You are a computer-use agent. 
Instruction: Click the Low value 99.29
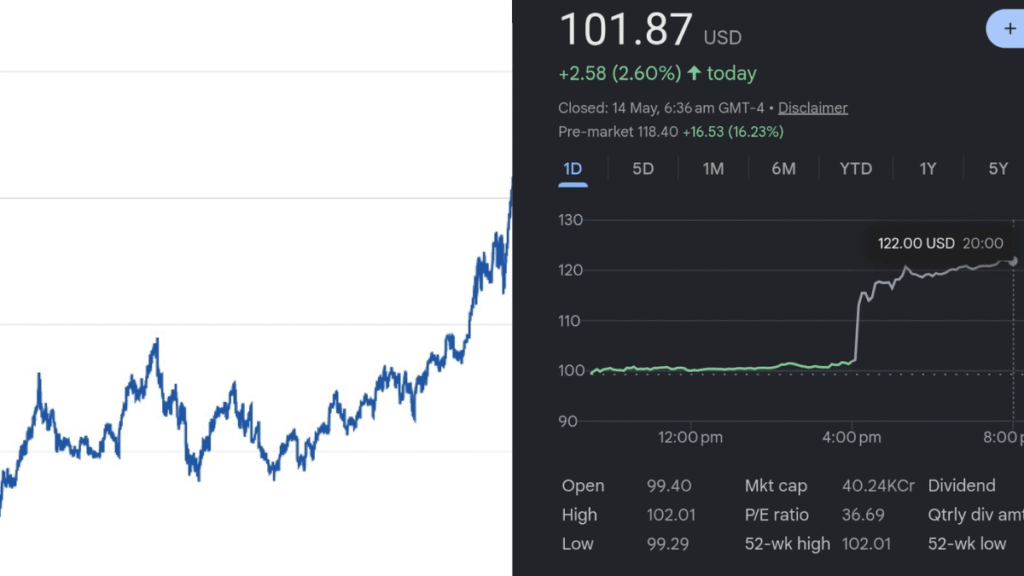point(667,544)
